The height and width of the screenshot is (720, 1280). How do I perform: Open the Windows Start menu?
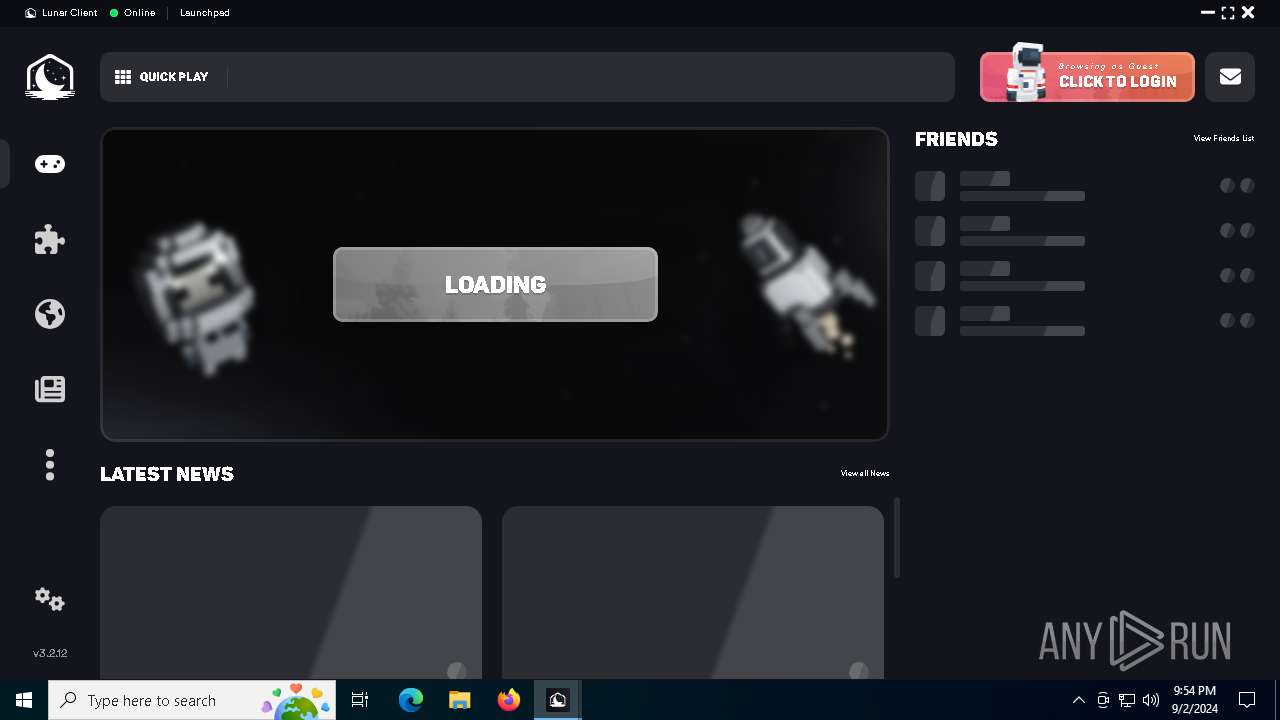(x=24, y=700)
